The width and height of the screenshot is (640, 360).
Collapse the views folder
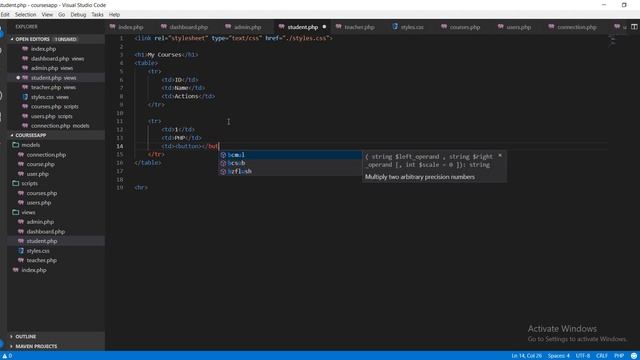(x=28, y=212)
